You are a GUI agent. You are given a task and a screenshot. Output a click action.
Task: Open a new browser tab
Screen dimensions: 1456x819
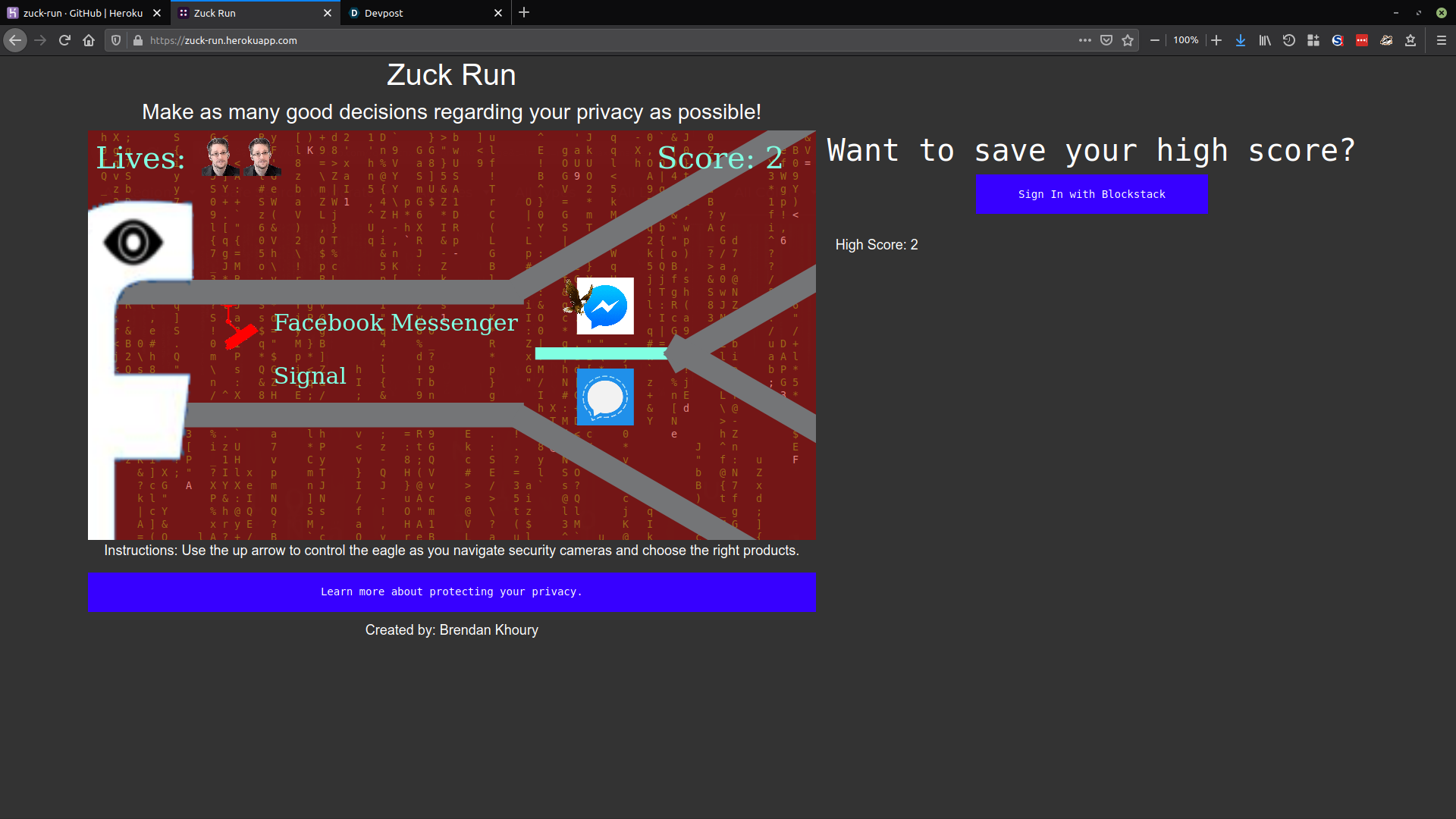pos(524,13)
